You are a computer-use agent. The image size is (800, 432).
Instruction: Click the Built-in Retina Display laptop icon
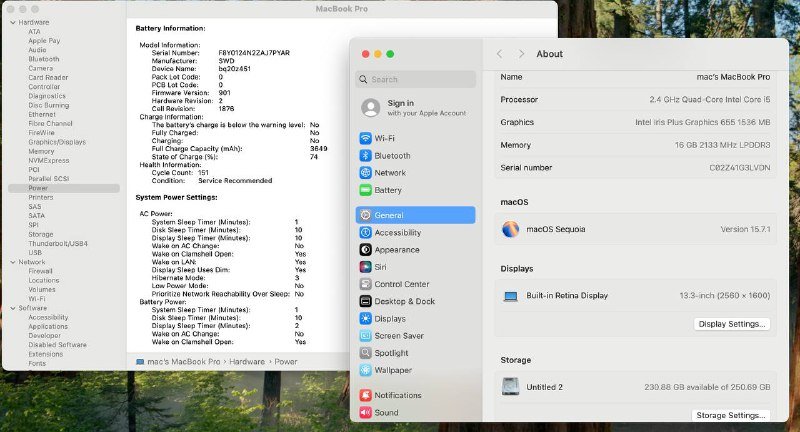510,296
